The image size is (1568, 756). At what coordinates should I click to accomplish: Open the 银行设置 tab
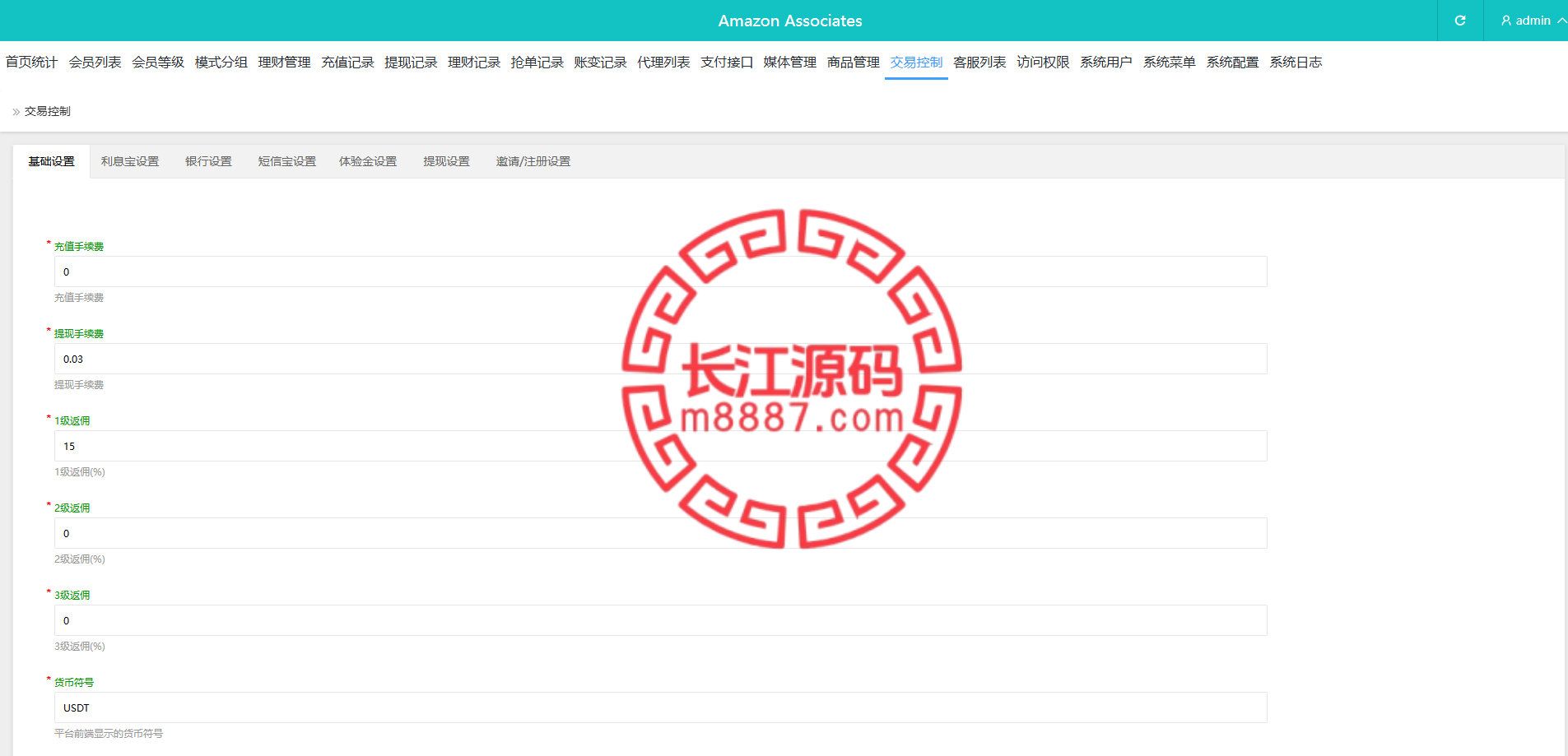tap(208, 161)
